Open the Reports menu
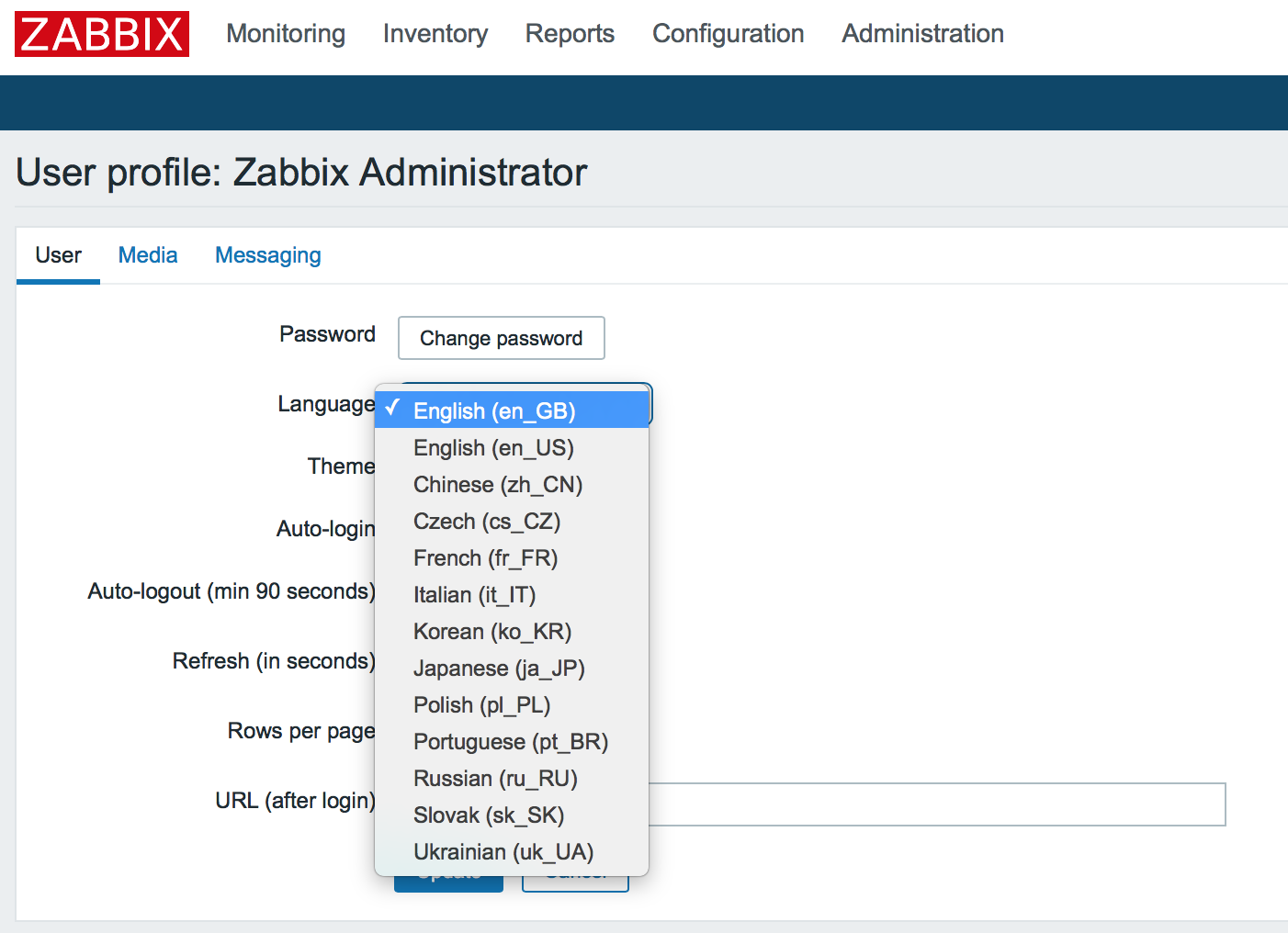Image resolution: width=1288 pixels, height=933 pixels. (570, 34)
